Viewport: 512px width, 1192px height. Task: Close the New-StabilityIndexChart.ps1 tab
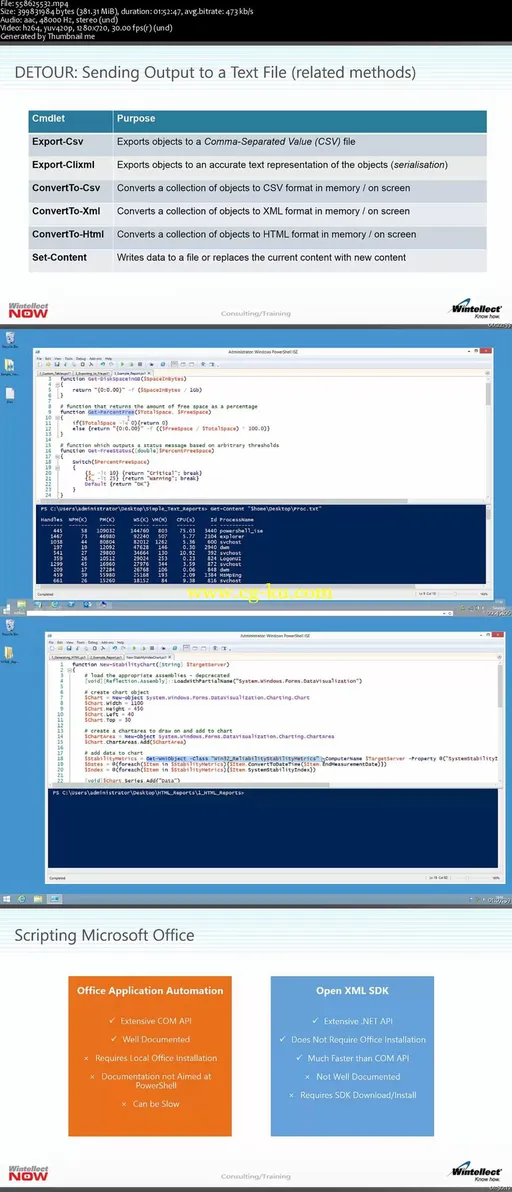(x=170, y=658)
